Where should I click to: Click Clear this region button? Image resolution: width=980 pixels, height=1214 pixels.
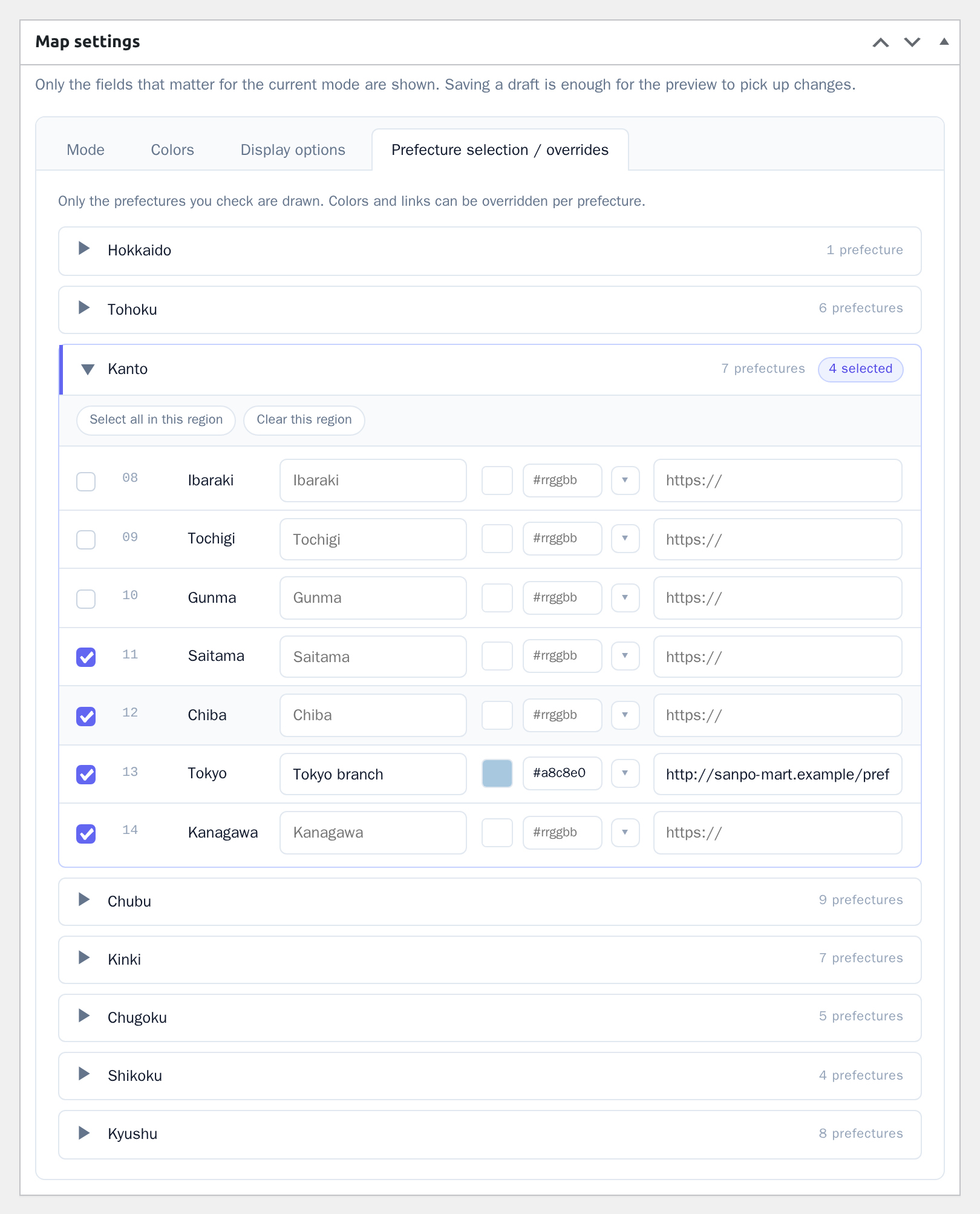tap(304, 420)
